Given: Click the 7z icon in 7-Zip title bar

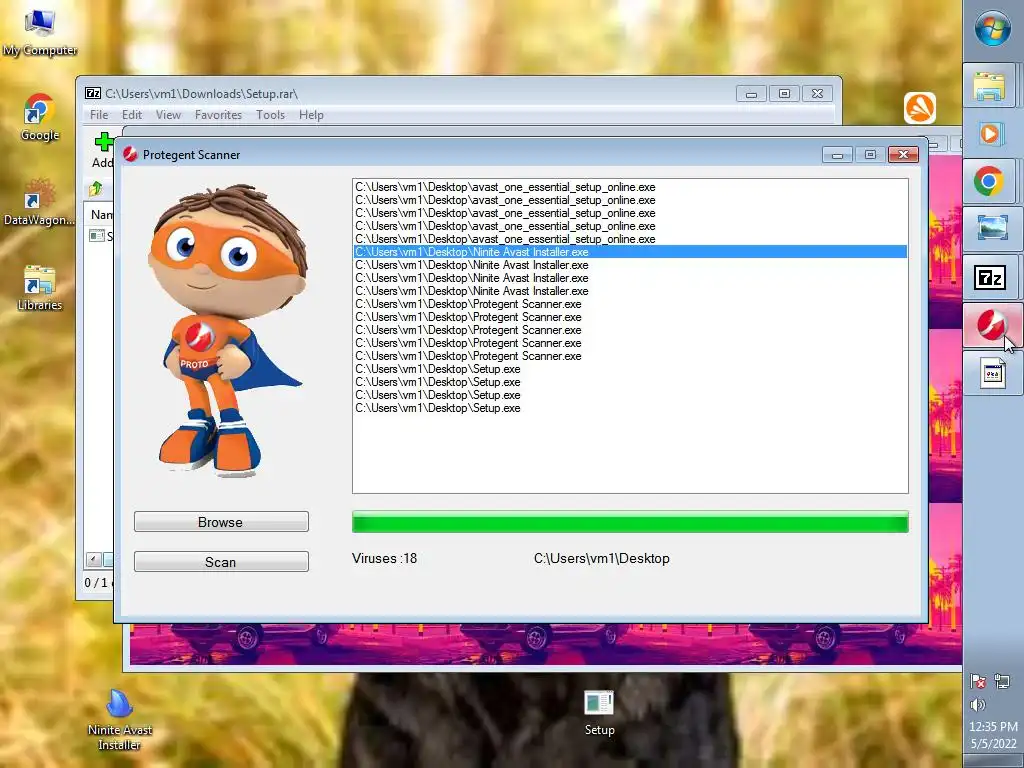Looking at the screenshot, I should [x=93, y=93].
